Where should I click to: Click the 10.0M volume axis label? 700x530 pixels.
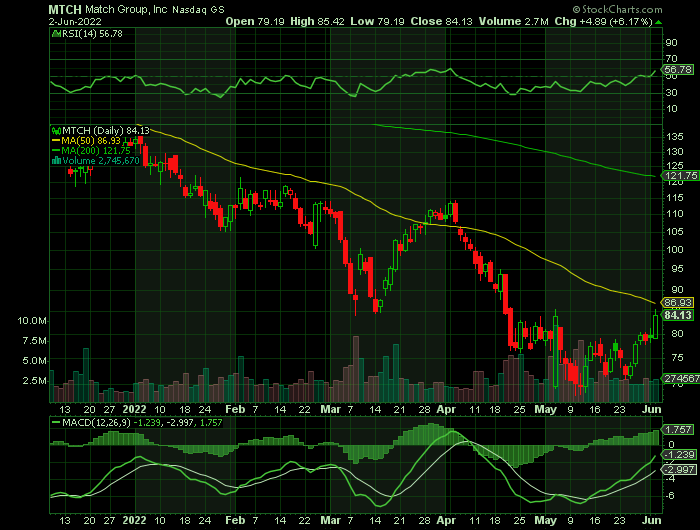32,321
